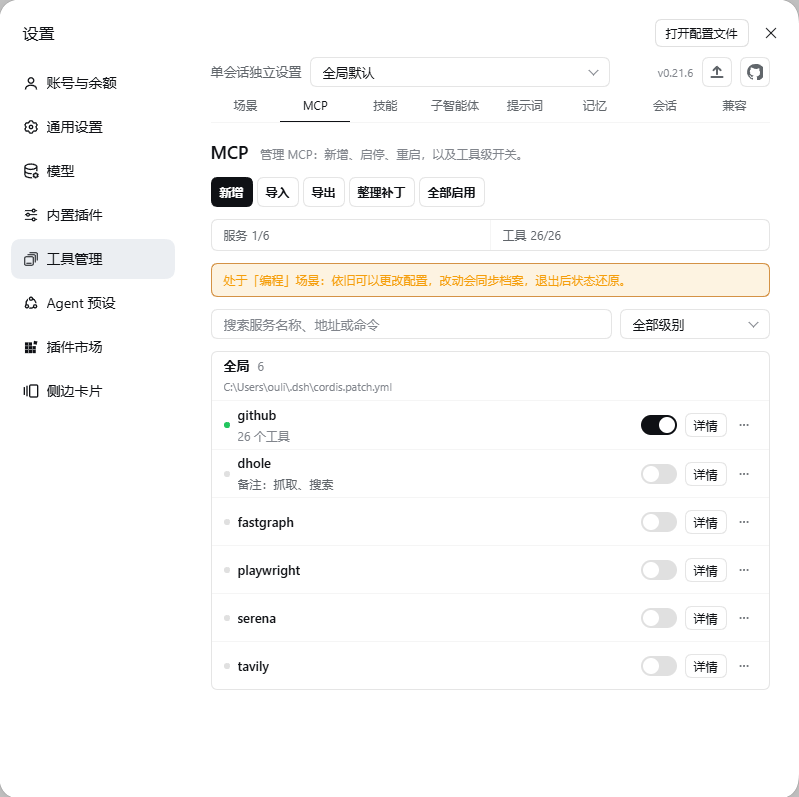Click the v0.21.6 version label
Viewport: 799px width, 797px height.
(x=675, y=73)
